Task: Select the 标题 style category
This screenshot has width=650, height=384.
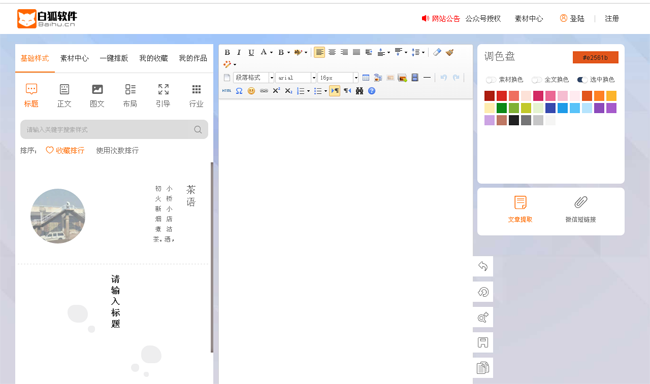Action: (31, 96)
